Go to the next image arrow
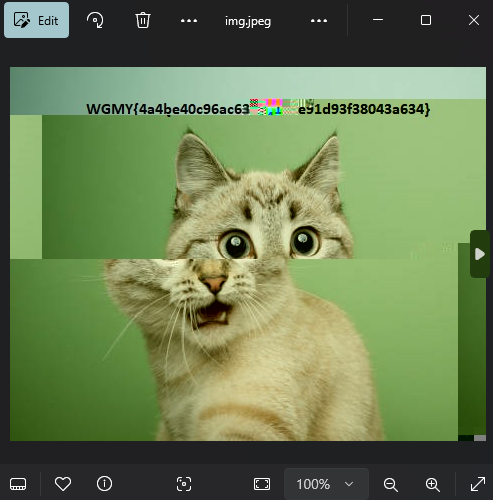 (480, 254)
